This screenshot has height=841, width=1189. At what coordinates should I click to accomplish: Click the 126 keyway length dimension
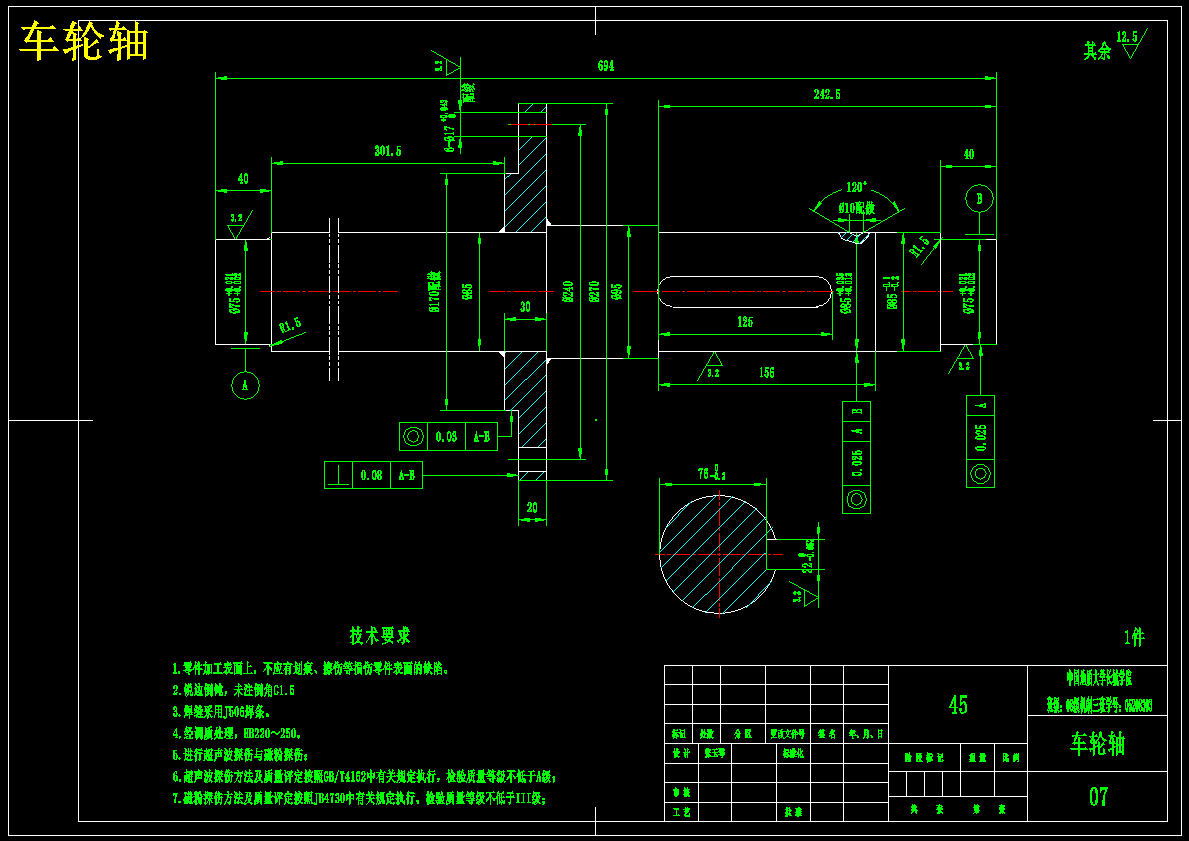tap(745, 322)
